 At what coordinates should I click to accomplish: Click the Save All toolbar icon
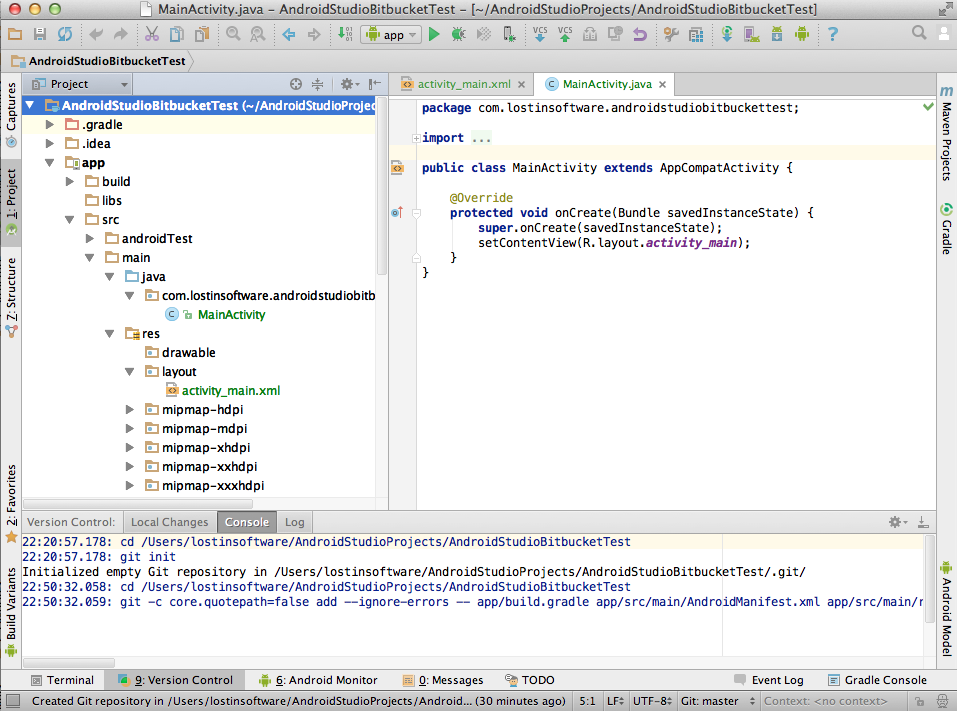point(40,34)
